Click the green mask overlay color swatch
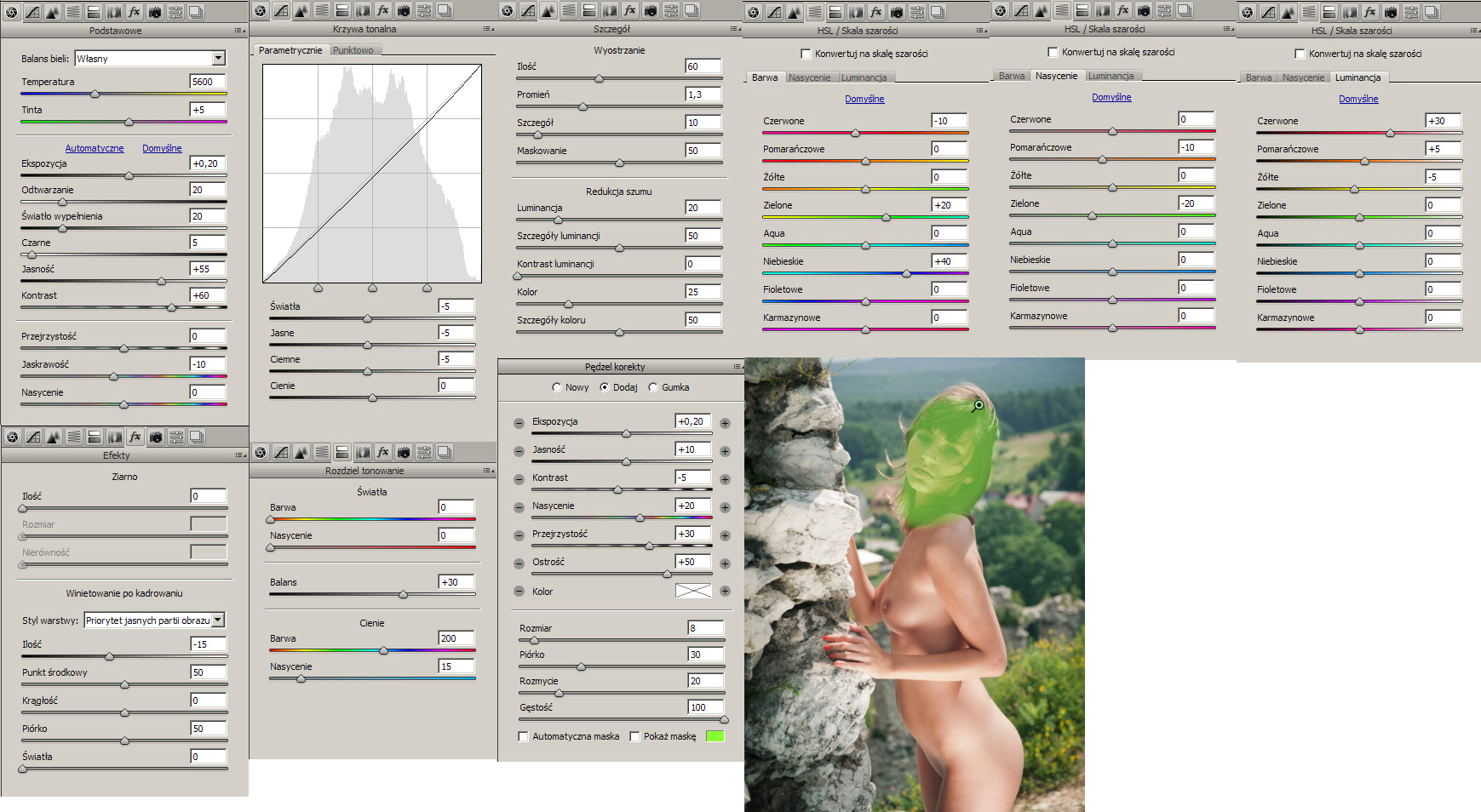Image resolution: width=1481 pixels, height=812 pixels. click(x=715, y=736)
